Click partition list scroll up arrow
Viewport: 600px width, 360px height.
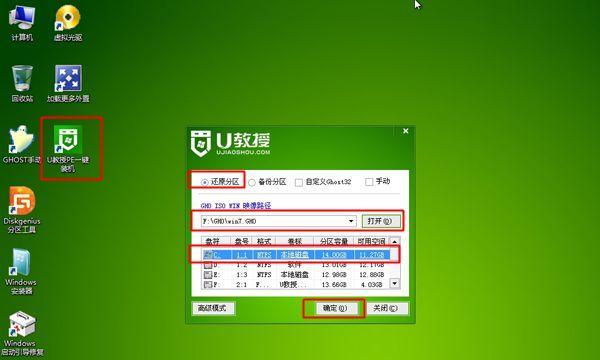coord(395,241)
